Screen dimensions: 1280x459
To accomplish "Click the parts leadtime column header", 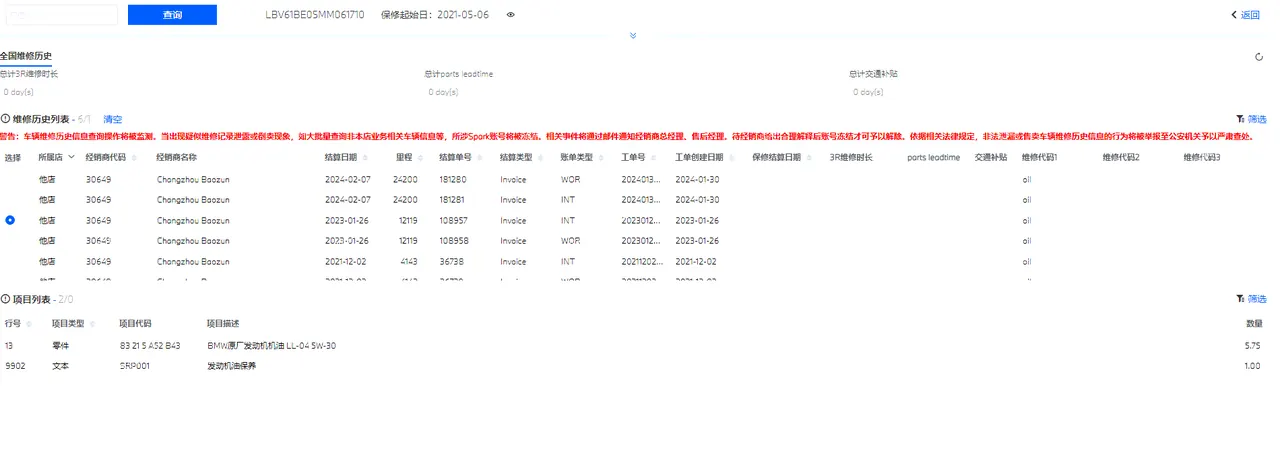I will point(933,158).
